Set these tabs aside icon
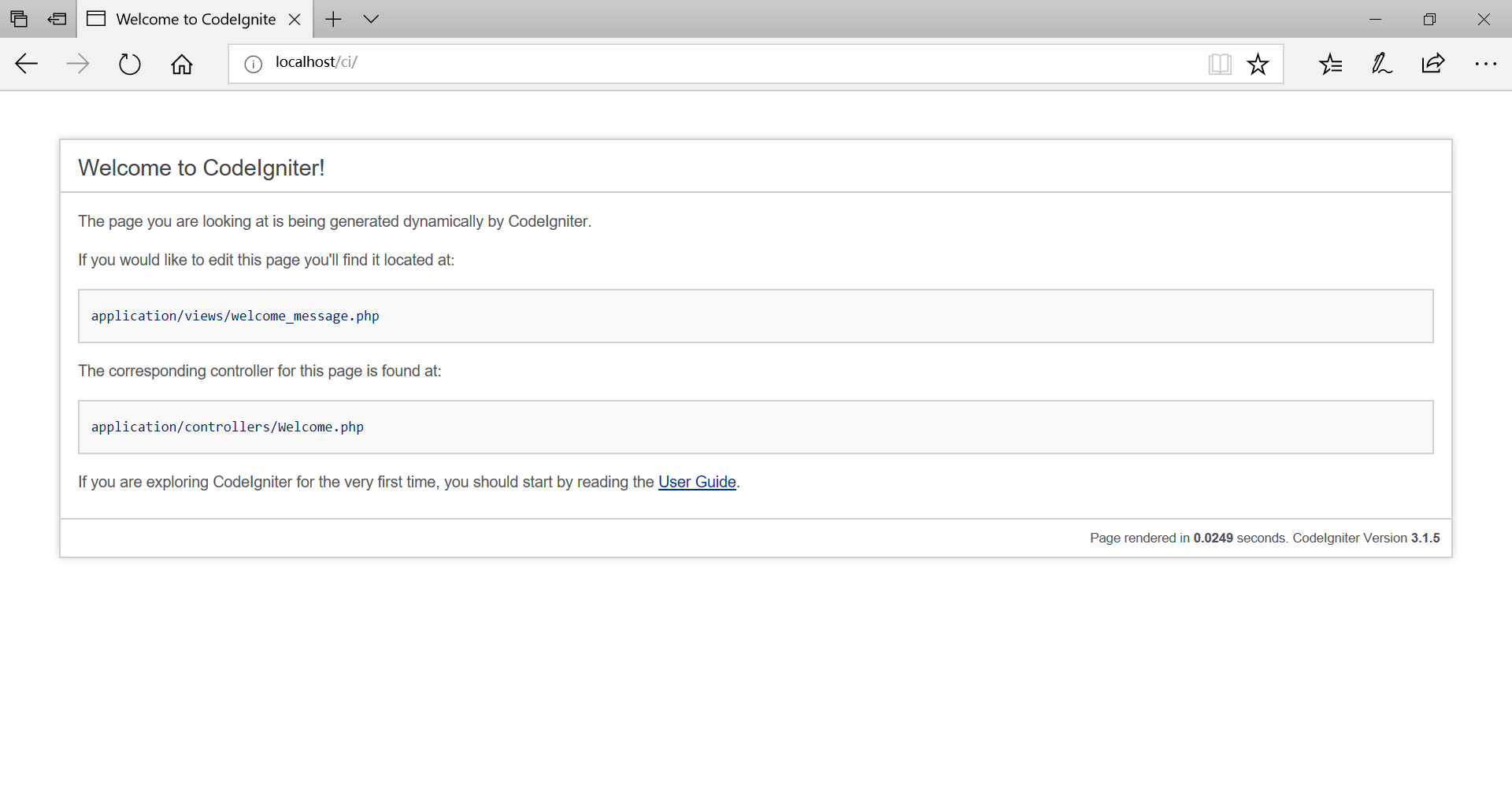Image resolution: width=1512 pixels, height=803 pixels. coord(57,19)
